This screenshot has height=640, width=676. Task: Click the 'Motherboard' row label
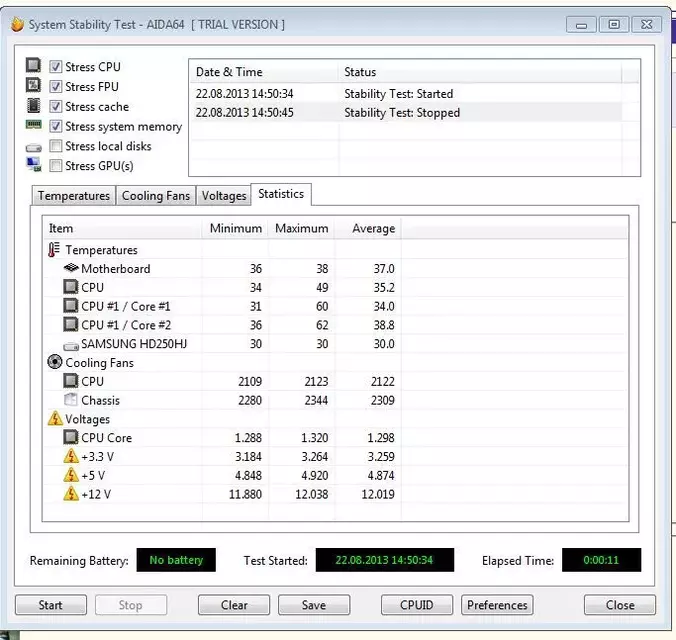116,269
